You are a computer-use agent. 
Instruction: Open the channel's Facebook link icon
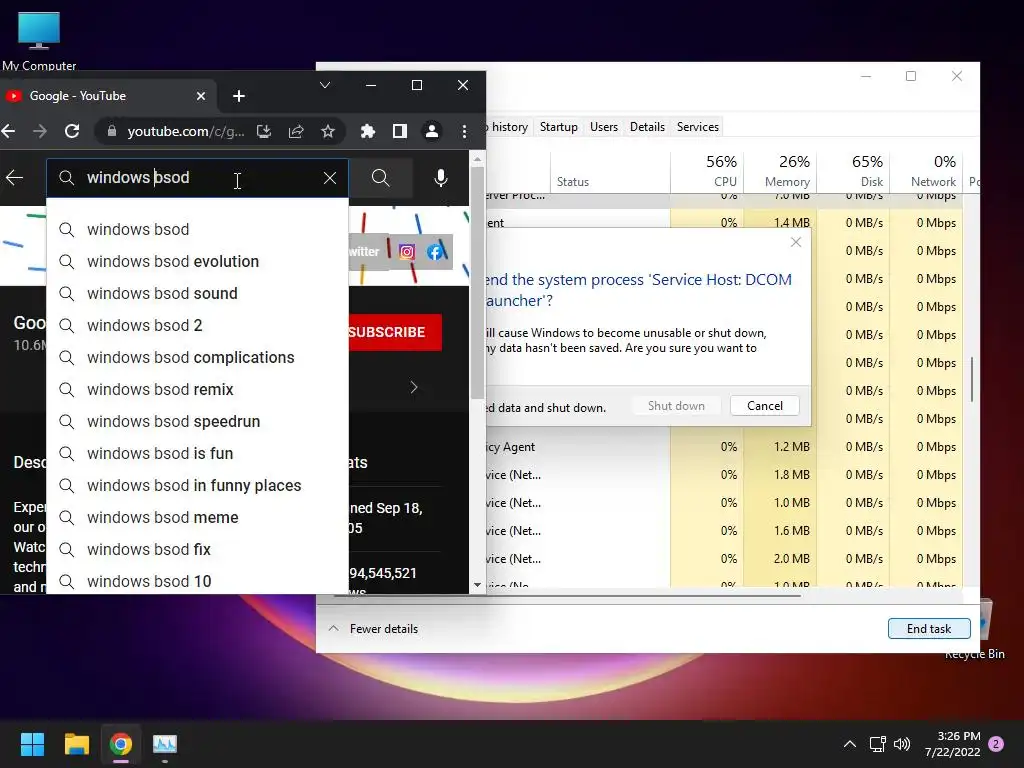pyautogui.click(x=435, y=251)
